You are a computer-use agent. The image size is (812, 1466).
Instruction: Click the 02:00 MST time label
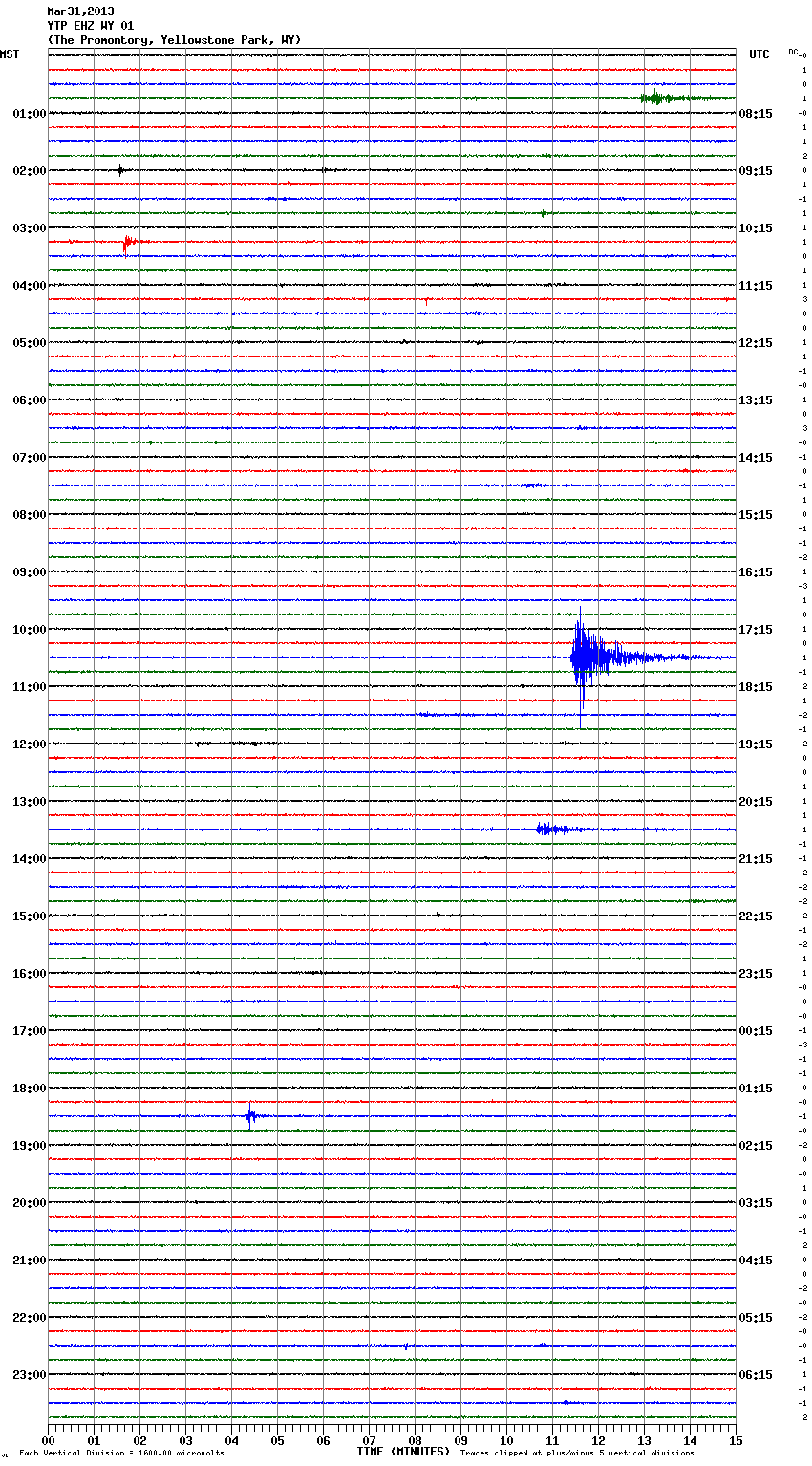(29, 171)
